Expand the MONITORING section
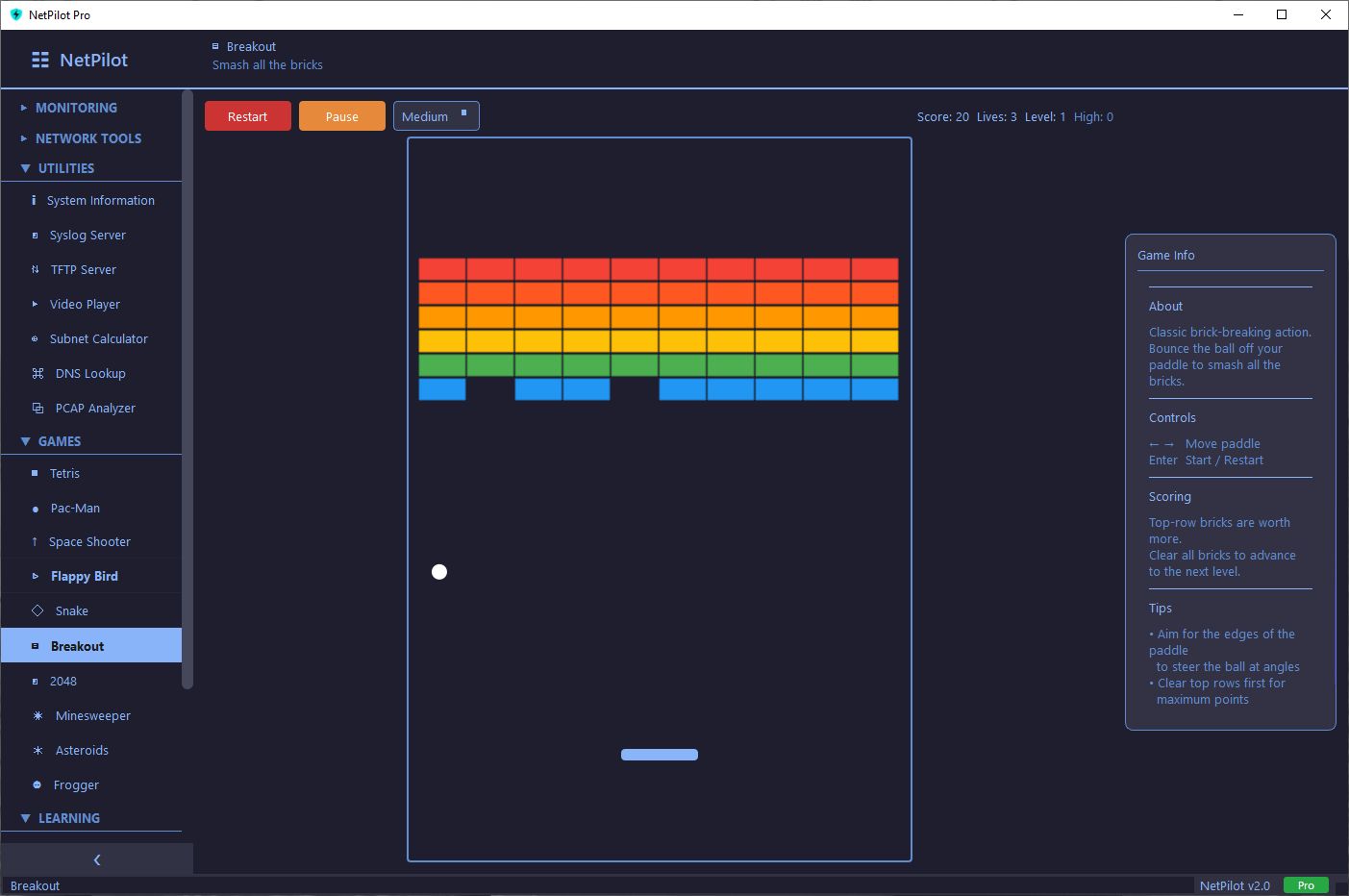The height and width of the screenshot is (896, 1349). point(76,109)
